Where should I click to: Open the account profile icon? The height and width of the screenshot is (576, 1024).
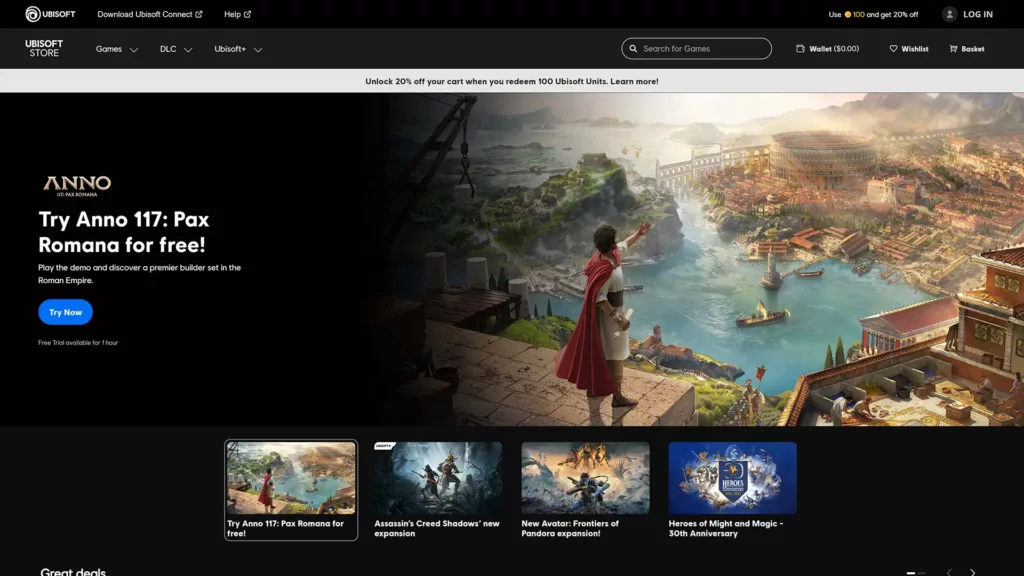pos(948,14)
